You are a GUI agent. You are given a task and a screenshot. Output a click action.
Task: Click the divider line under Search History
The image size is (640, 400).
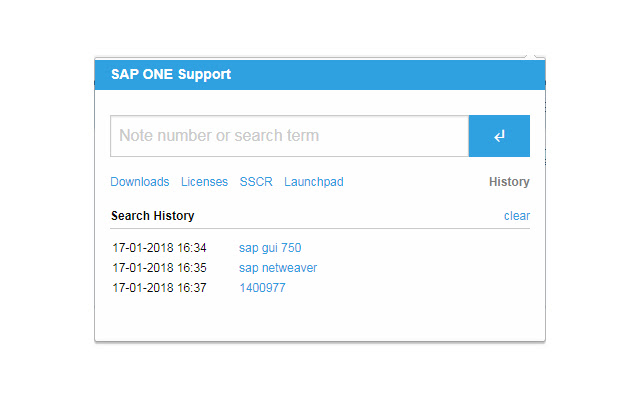pyautogui.click(x=320, y=229)
